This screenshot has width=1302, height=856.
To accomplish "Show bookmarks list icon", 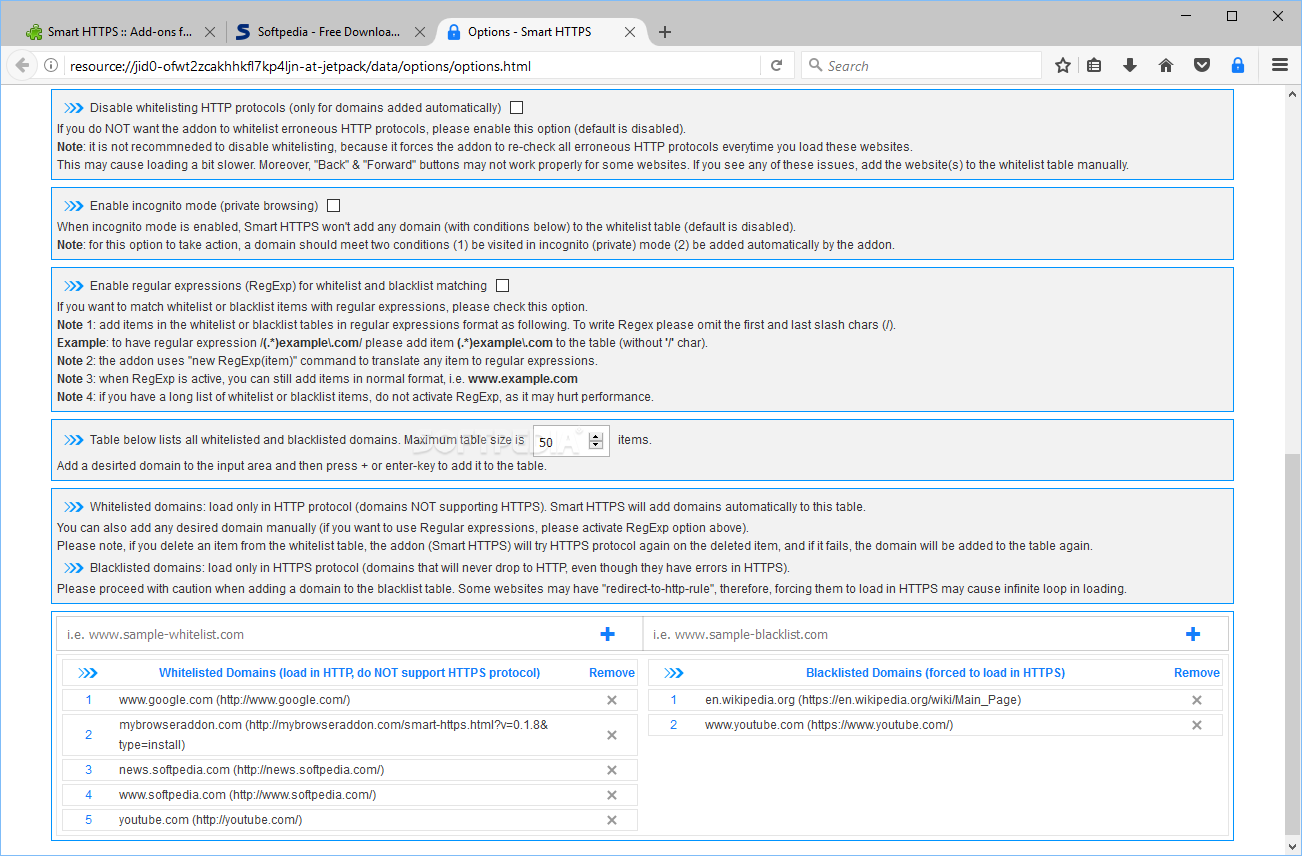I will coord(1094,66).
